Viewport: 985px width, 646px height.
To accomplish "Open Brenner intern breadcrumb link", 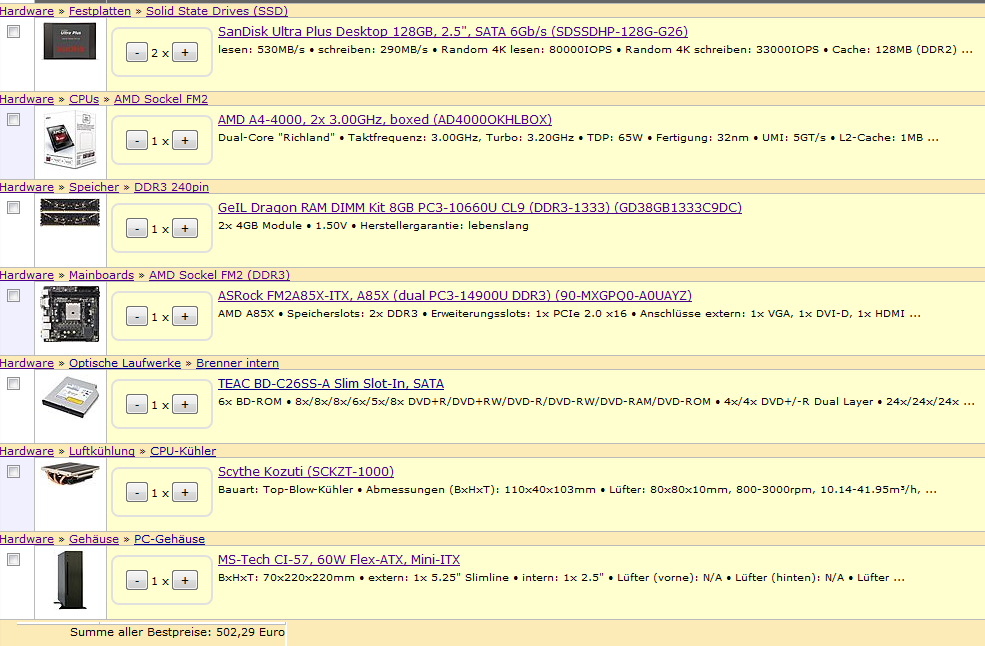I will pos(237,363).
